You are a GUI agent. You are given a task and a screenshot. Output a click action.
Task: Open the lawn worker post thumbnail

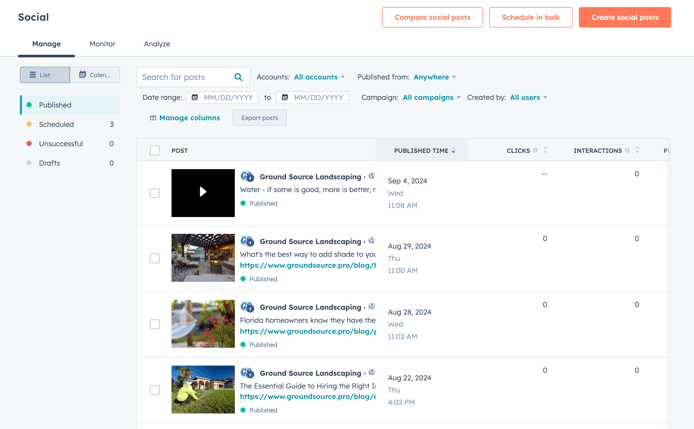click(x=203, y=389)
